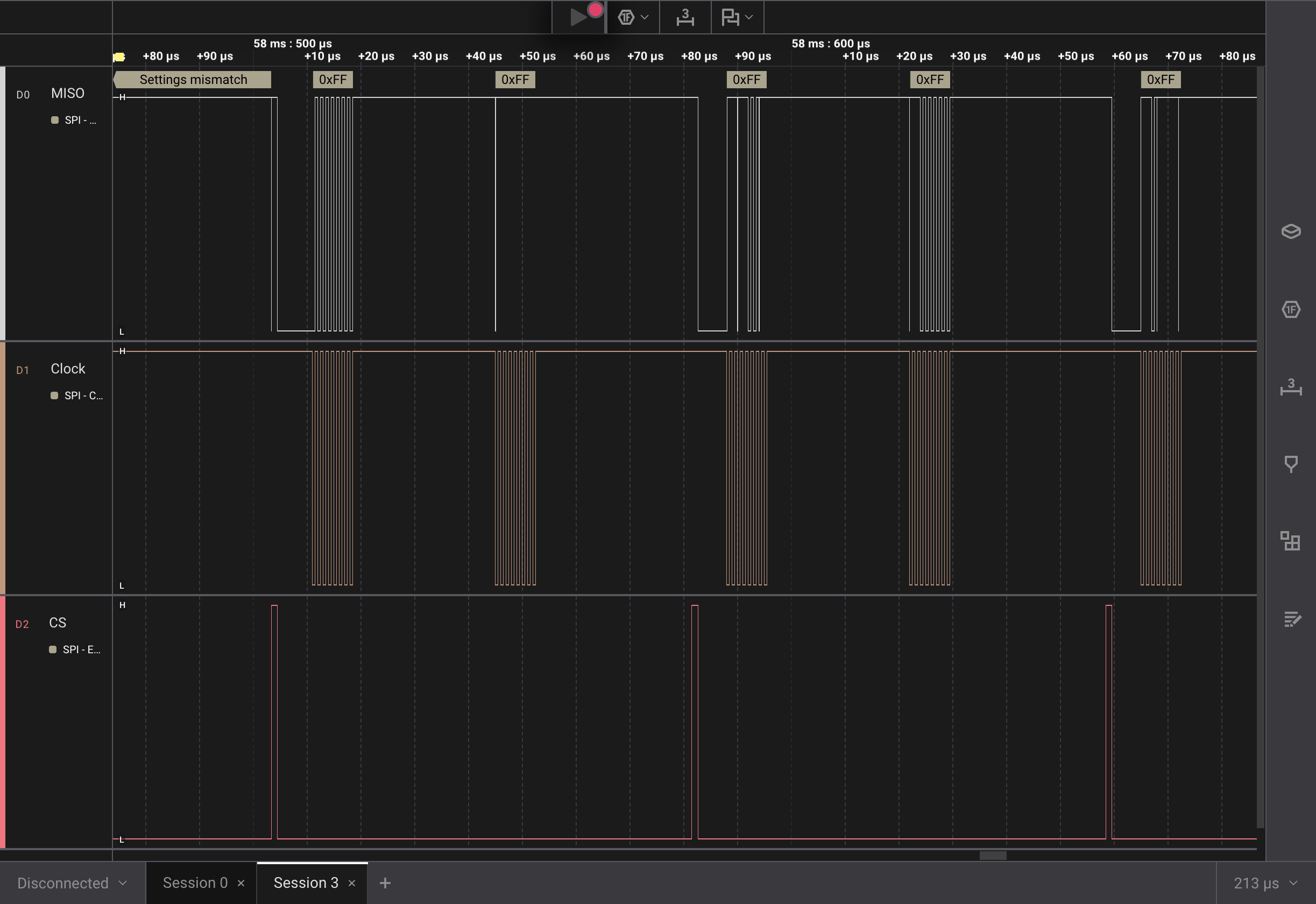Close the Session 3 tab
The height and width of the screenshot is (904, 1316).
pos(352,883)
